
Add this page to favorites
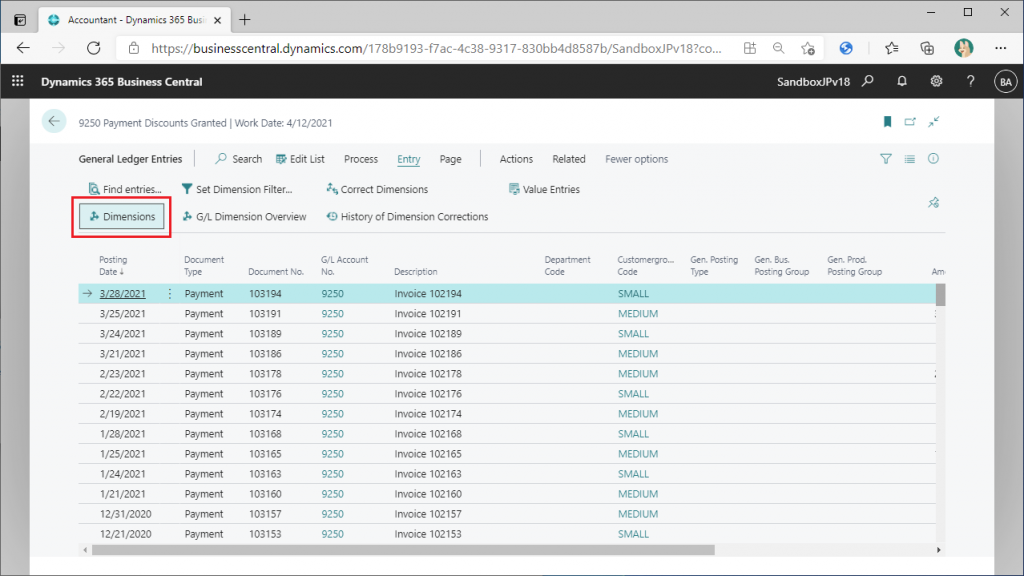click(x=808, y=48)
